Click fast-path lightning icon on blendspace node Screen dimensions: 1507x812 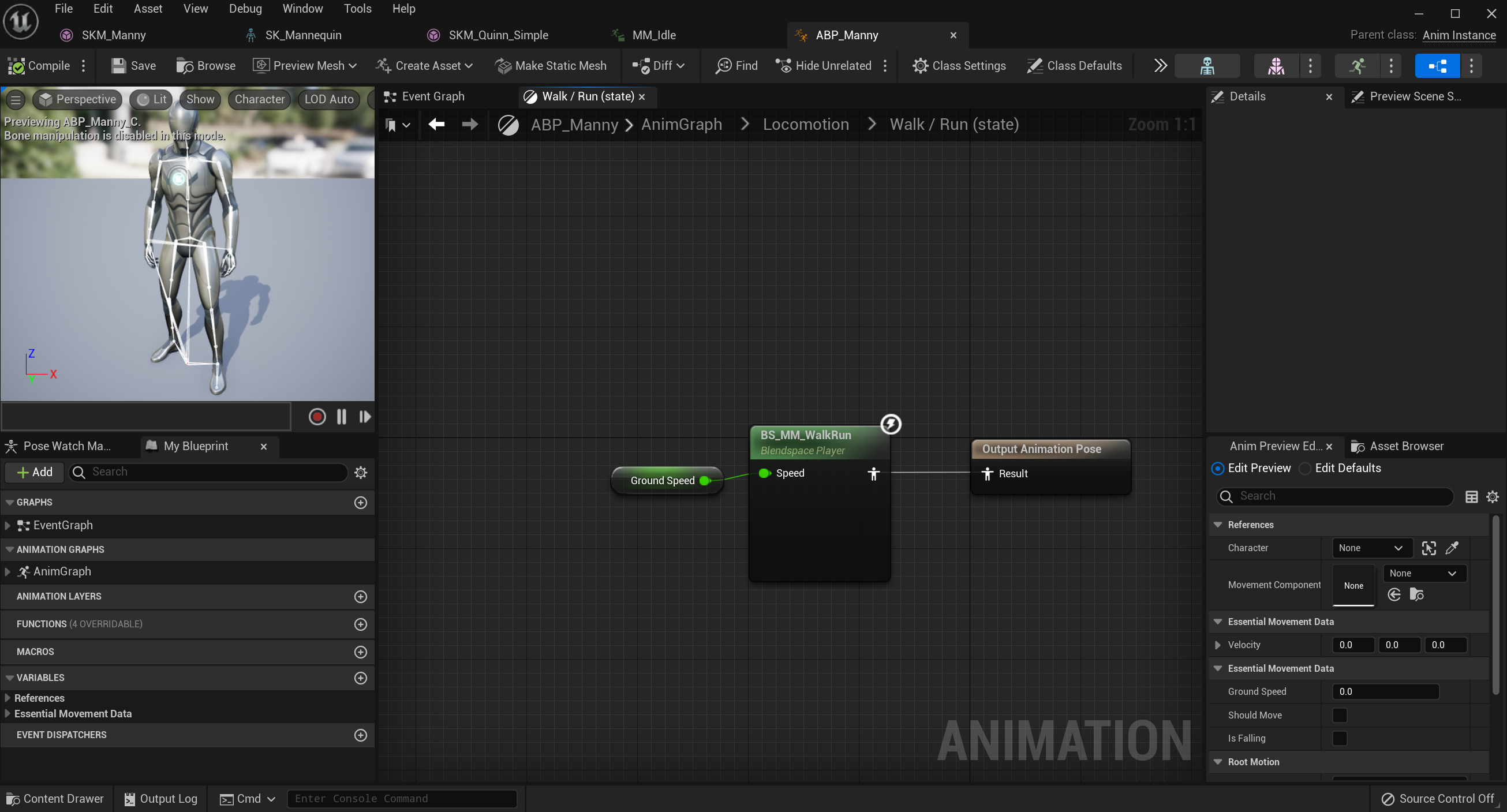pyautogui.click(x=891, y=424)
